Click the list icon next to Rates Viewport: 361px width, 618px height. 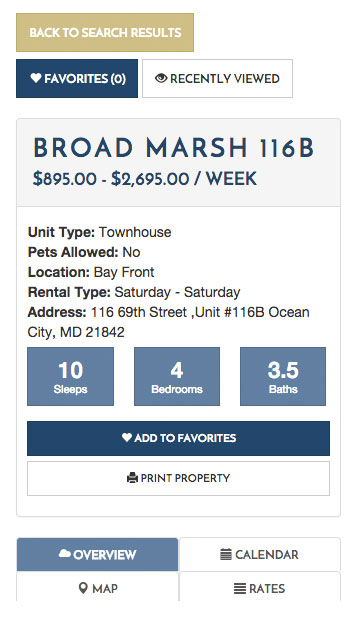click(x=240, y=589)
